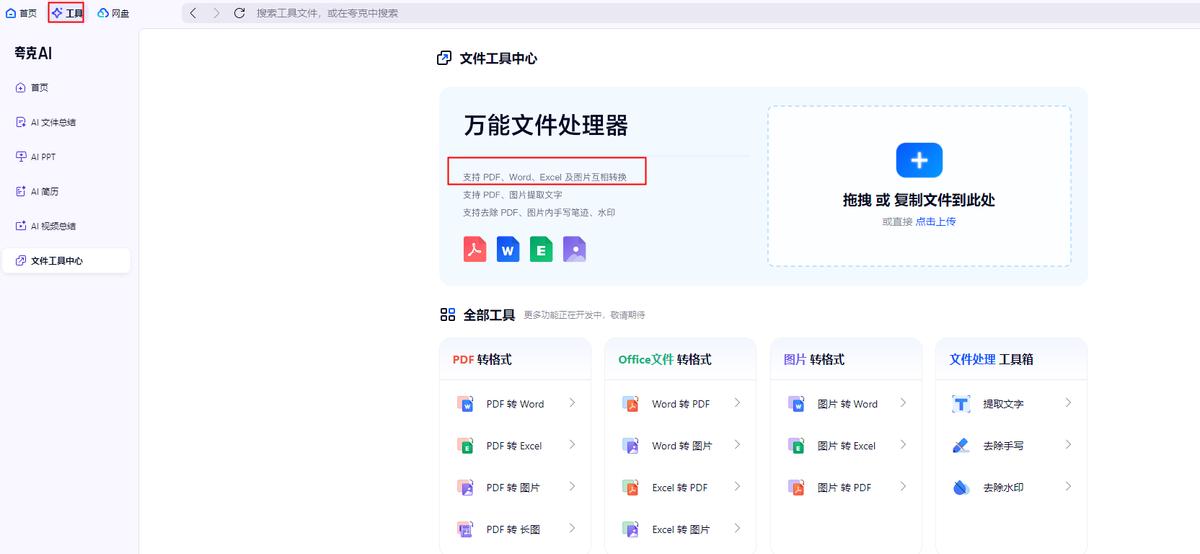Open AI PPT in the sidebar
Image resolution: width=1200 pixels, height=554 pixels.
[x=43, y=157]
